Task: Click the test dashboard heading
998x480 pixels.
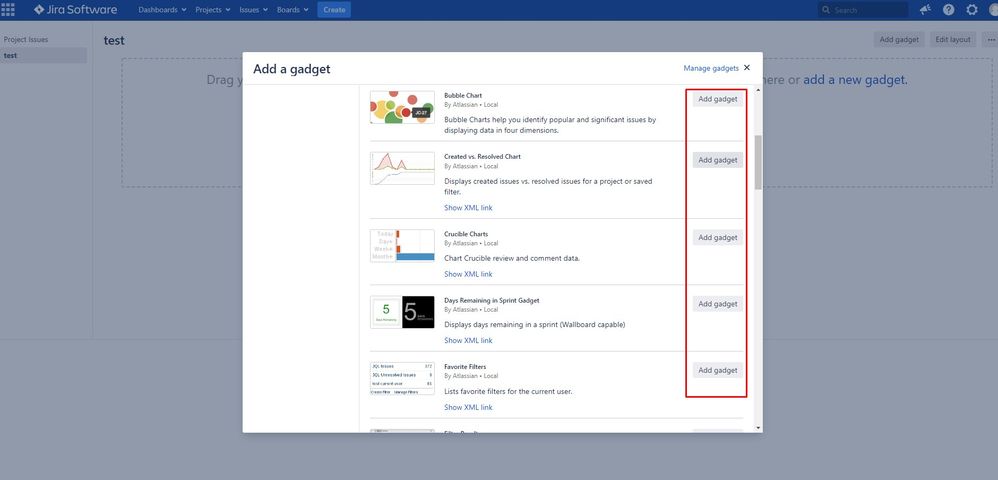Action: 115,40
